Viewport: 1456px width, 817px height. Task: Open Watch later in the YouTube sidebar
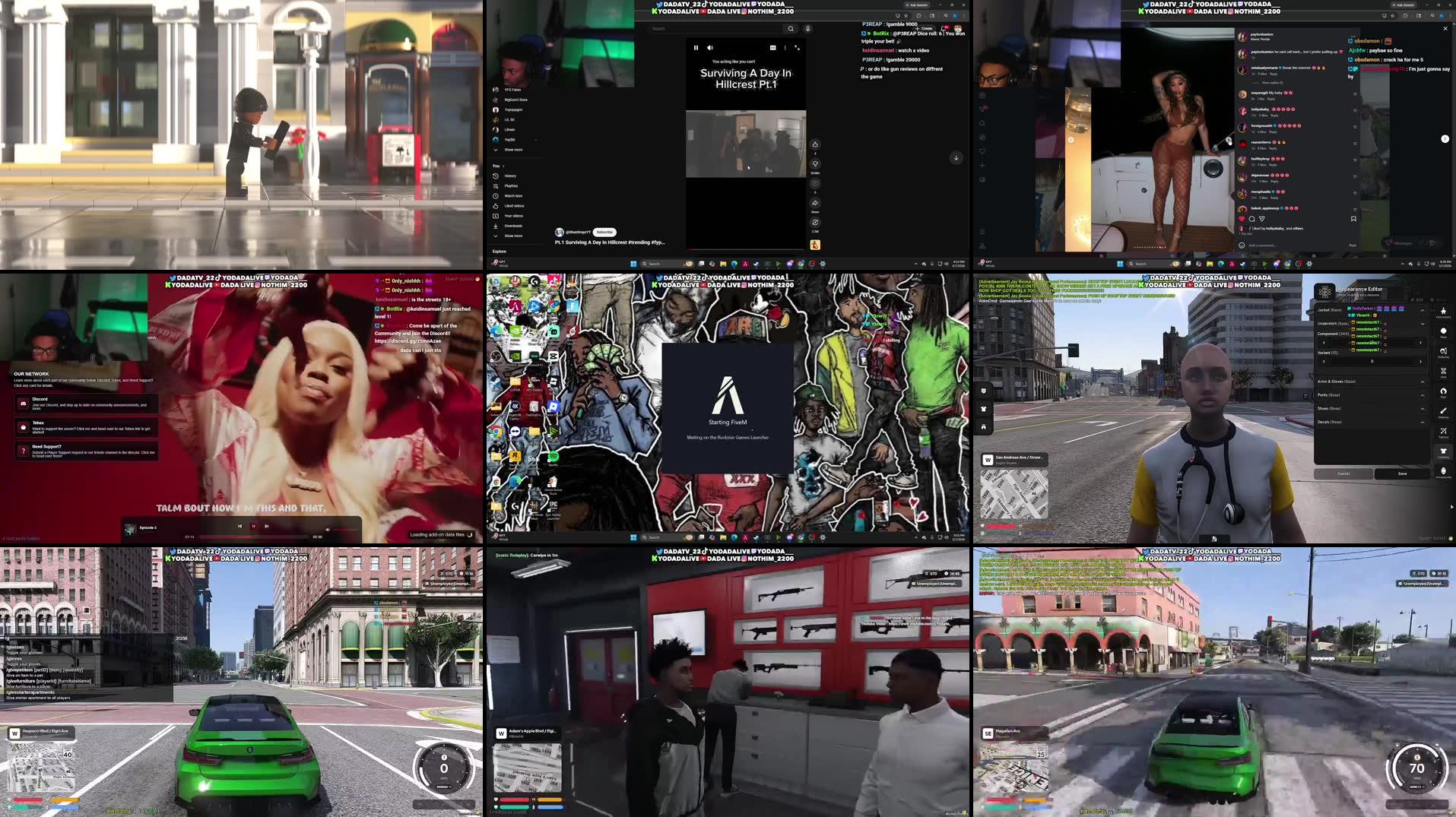(x=513, y=196)
